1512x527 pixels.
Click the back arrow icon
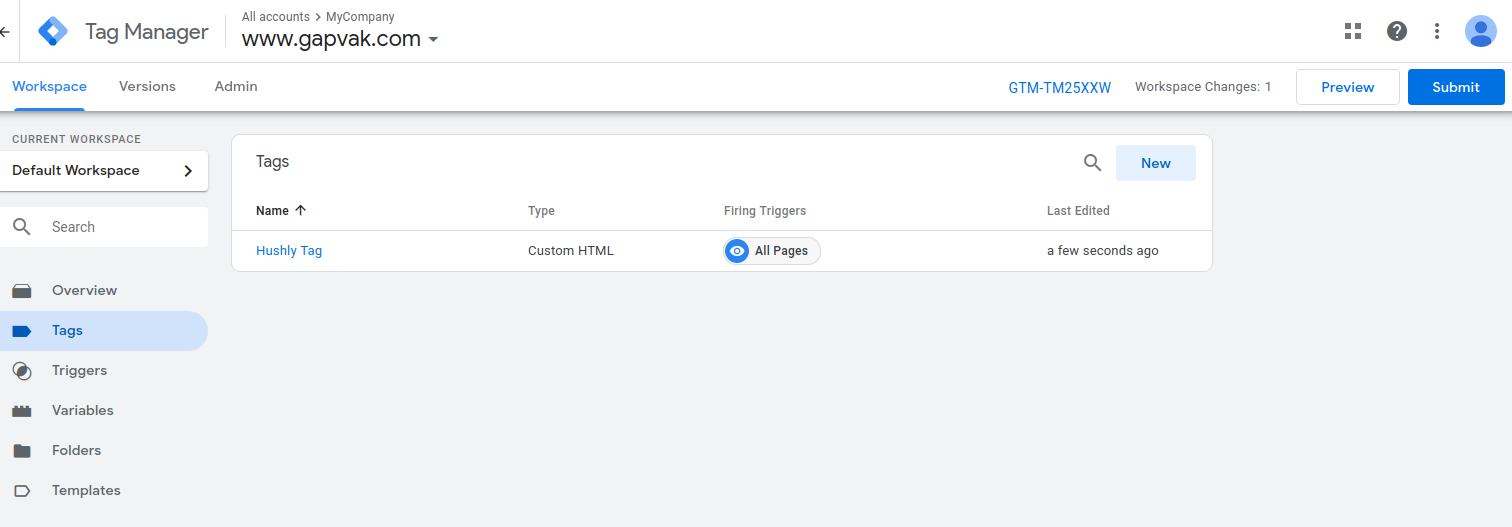pos(5,32)
